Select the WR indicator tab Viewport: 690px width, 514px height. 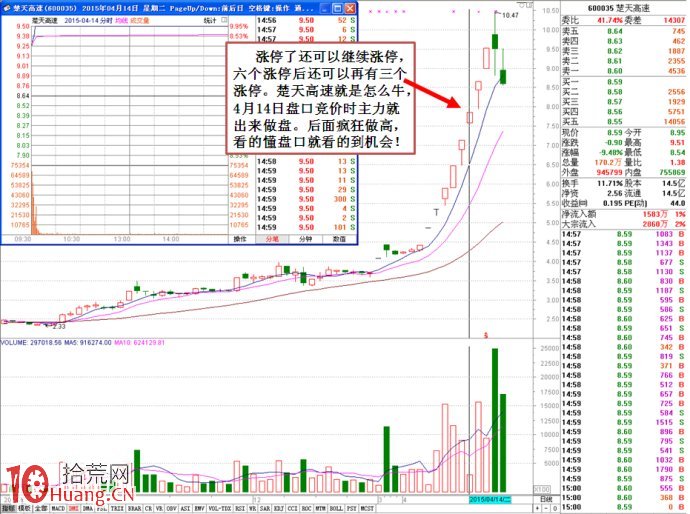coord(253,508)
